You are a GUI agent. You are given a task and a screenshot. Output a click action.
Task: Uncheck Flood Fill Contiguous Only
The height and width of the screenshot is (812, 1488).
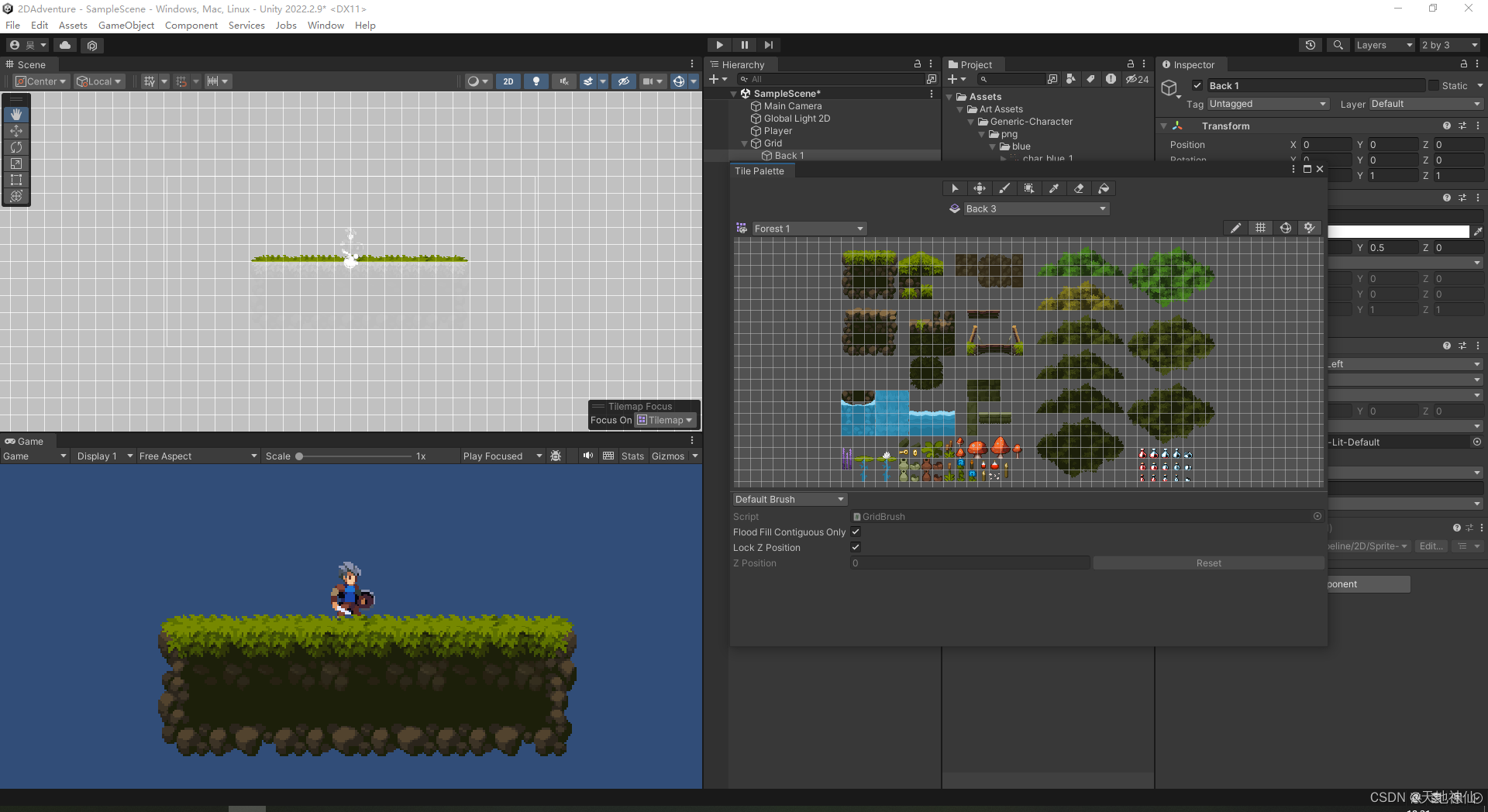(856, 532)
